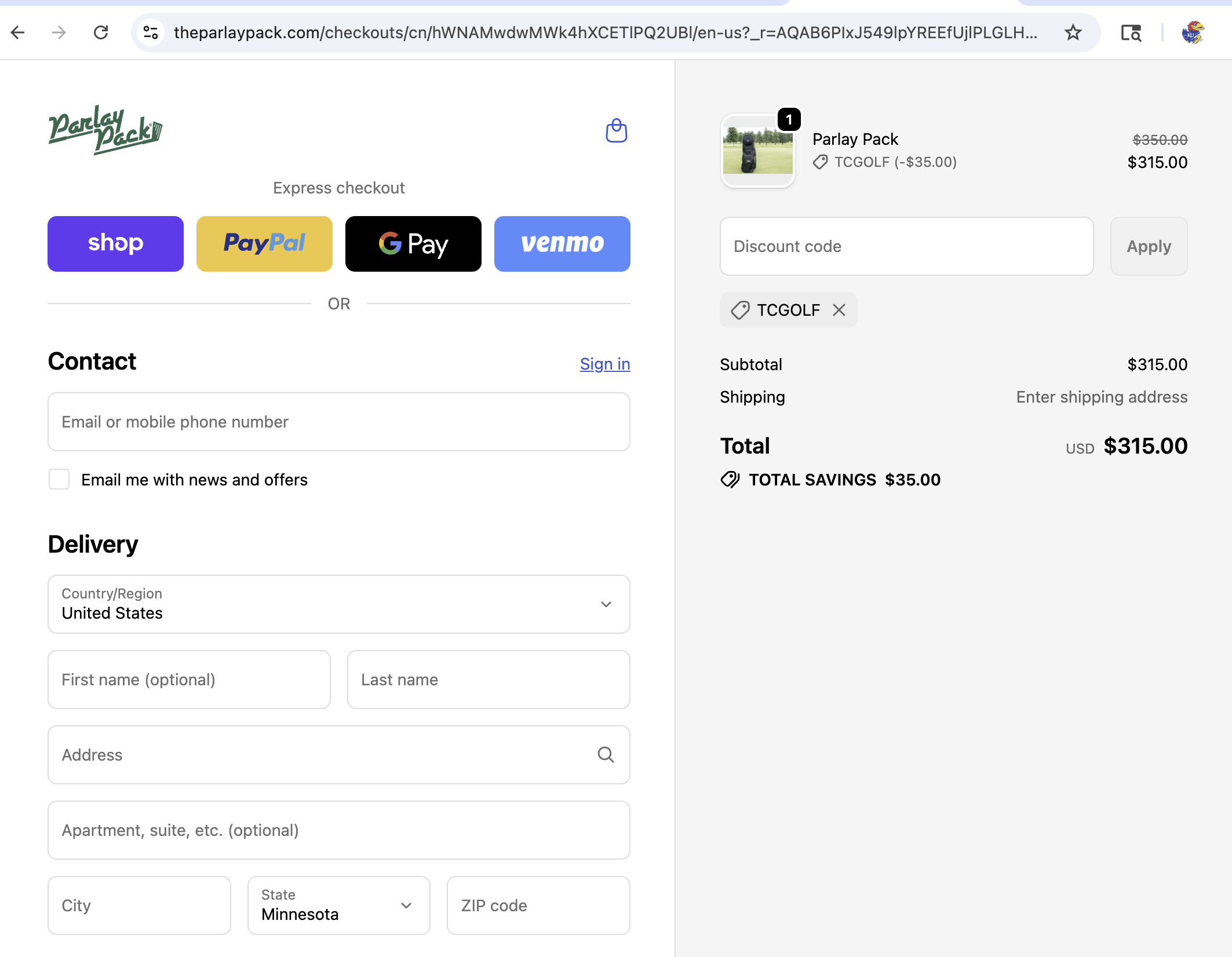Check out with Venmo button
Viewport: 1232px width, 957px height.
point(562,244)
